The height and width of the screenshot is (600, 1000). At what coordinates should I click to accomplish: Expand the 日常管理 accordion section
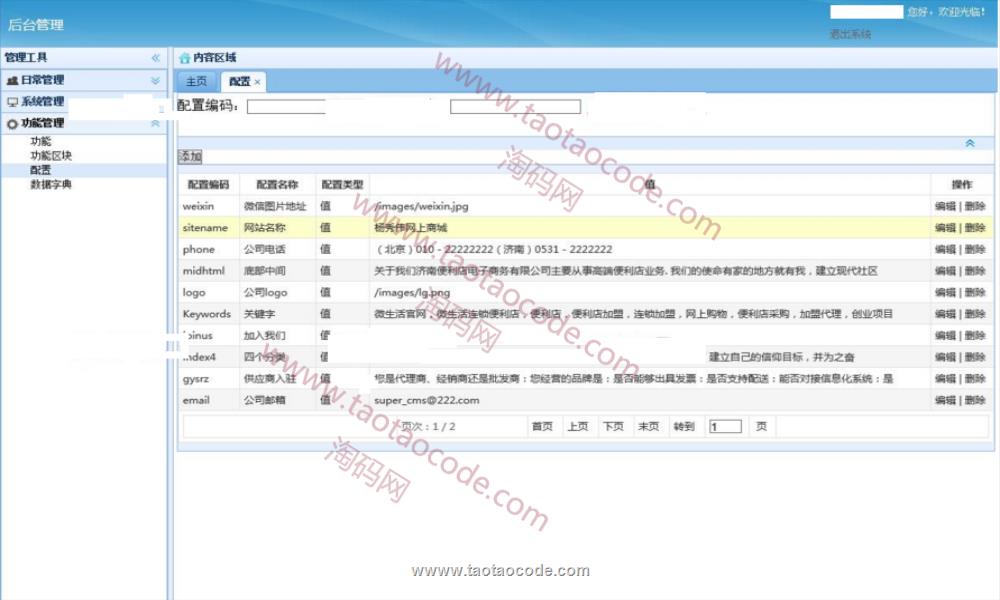click(155, 80)
